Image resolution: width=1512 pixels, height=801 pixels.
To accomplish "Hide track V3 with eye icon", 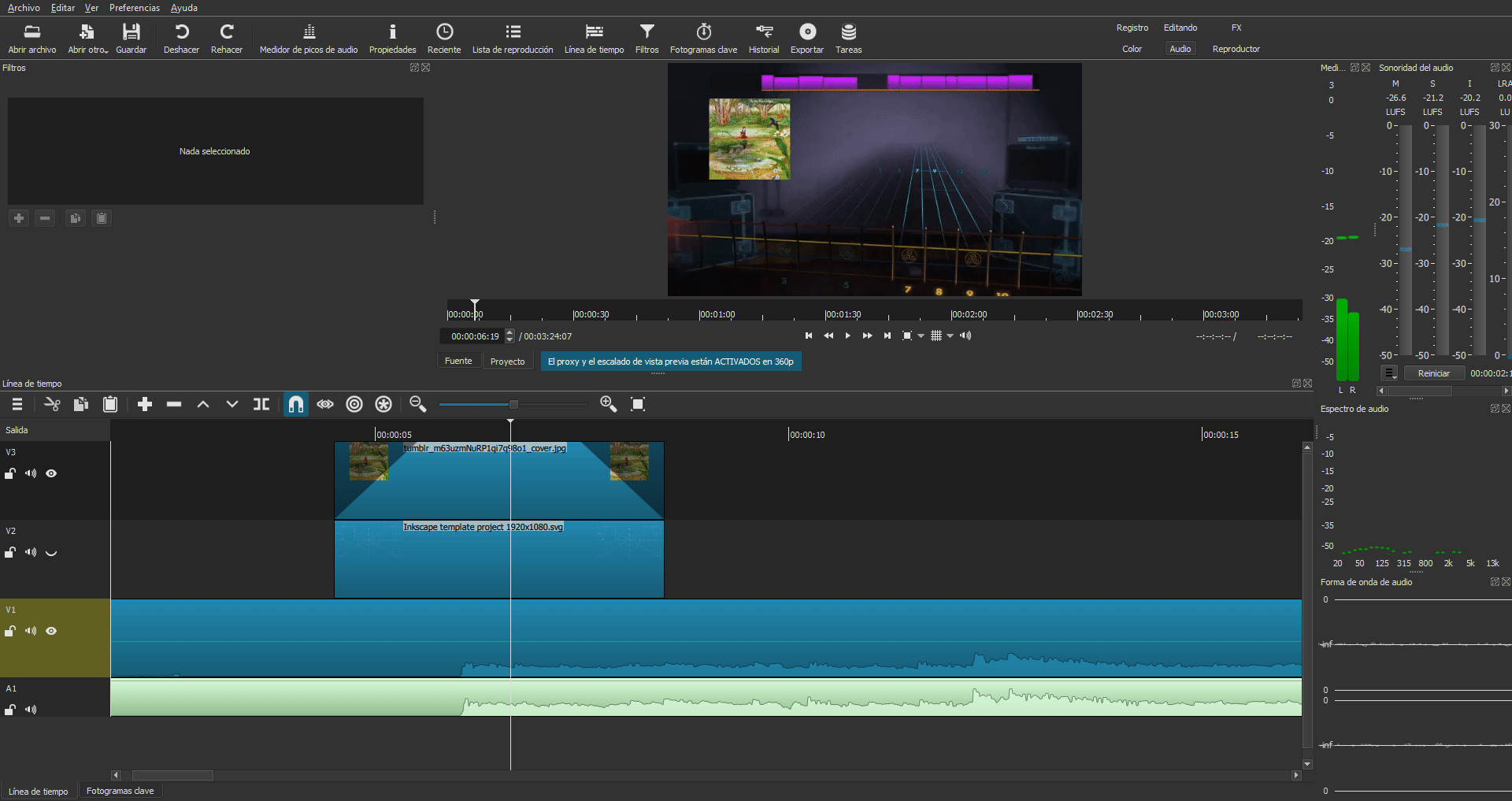I will 51,473.
